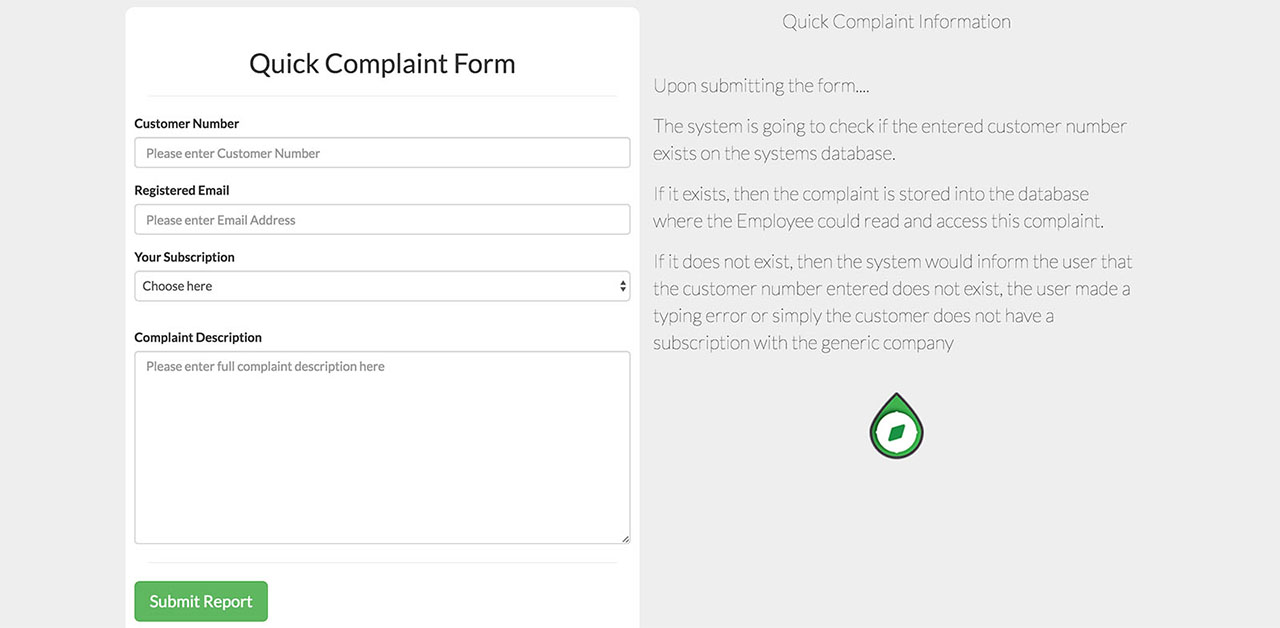Click the 'If it does not exist' paragraph
Viewport: 1280px width, 628px height.
[x=892, y=302]
